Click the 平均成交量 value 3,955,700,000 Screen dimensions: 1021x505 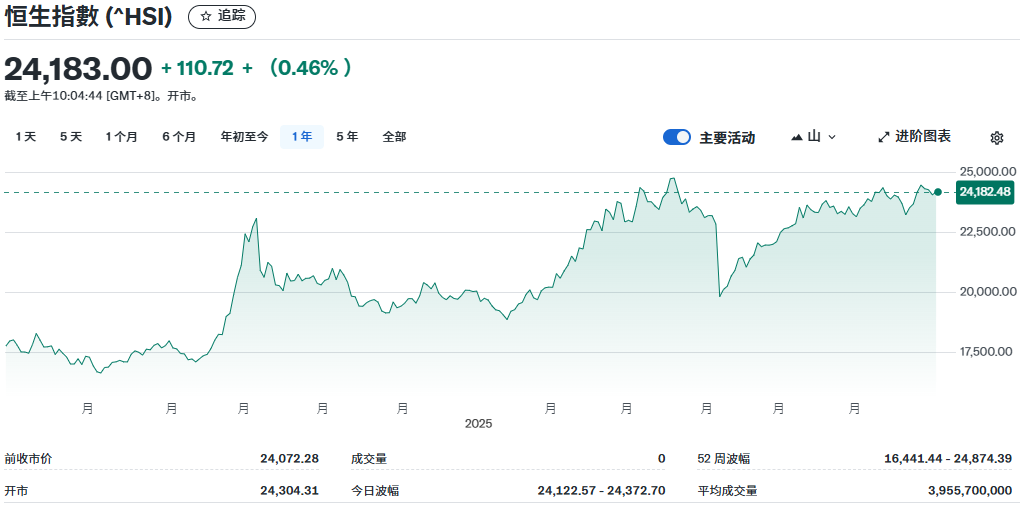970,491
